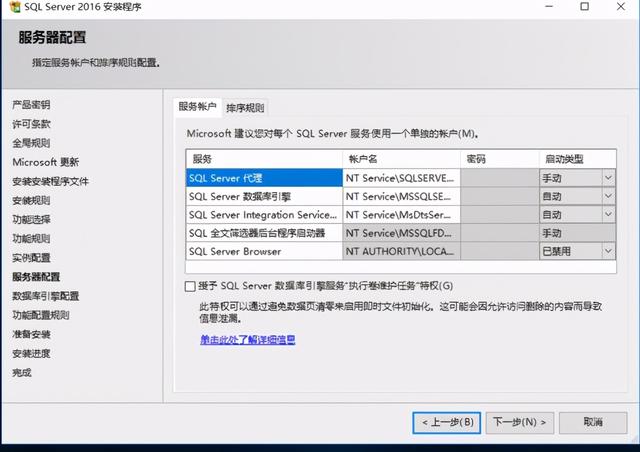Select SQL Server Browser service row
The width and height of the screenshot is (640, 452).
tap(264, 251)
